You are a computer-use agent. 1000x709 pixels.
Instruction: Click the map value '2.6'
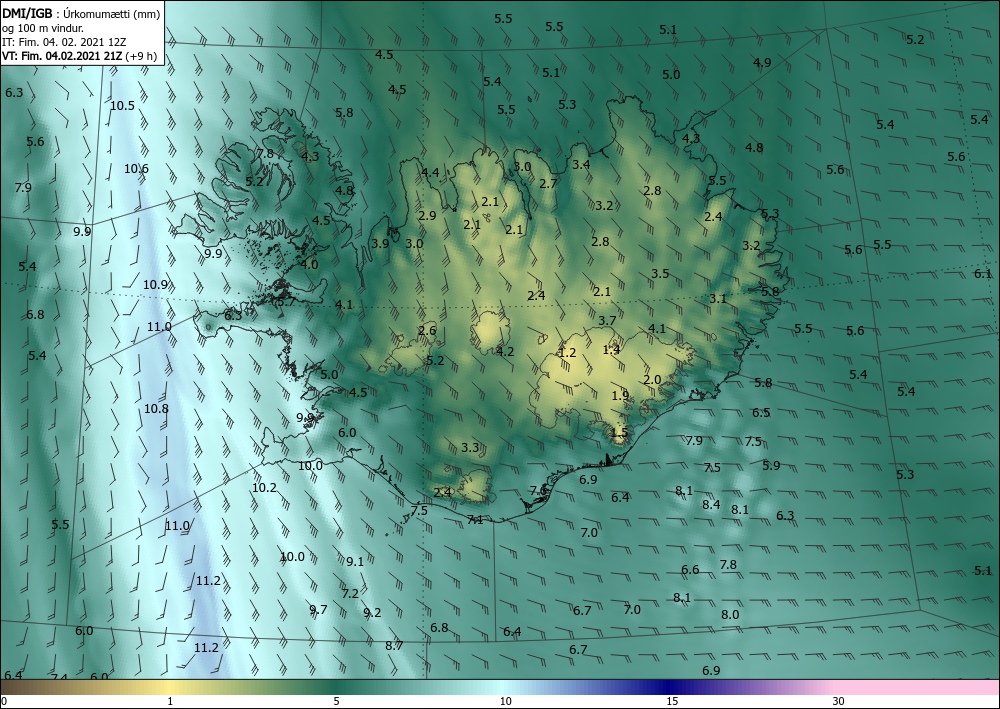[427, 330]
